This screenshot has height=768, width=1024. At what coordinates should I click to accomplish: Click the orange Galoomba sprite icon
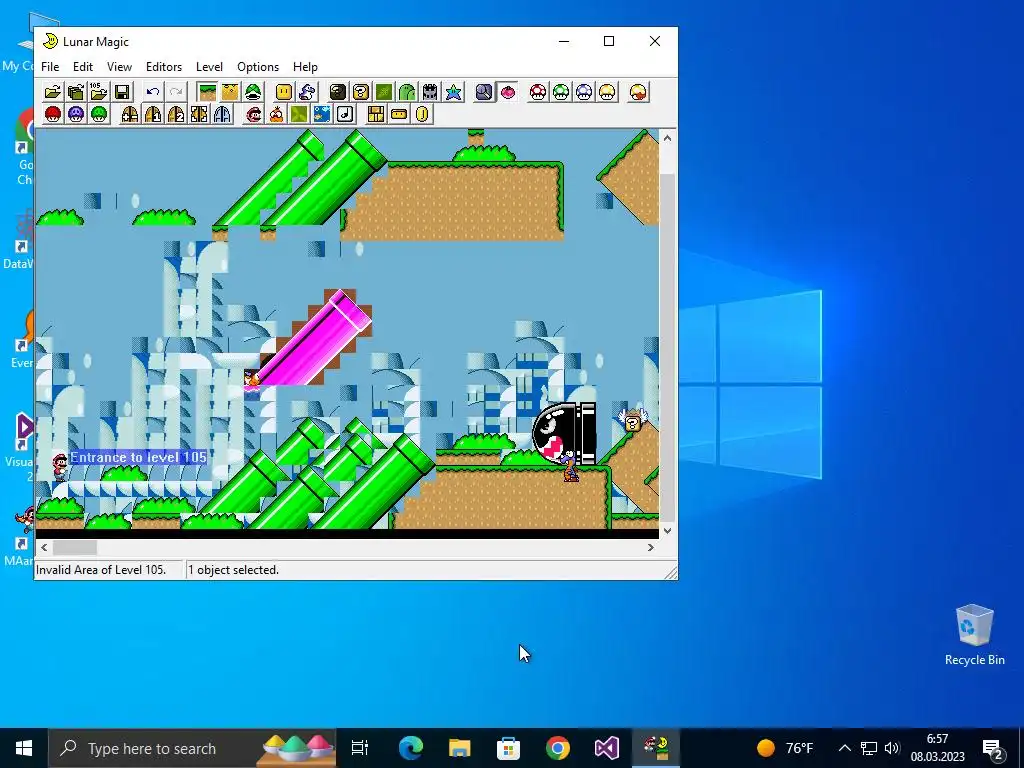click(276, 115)
